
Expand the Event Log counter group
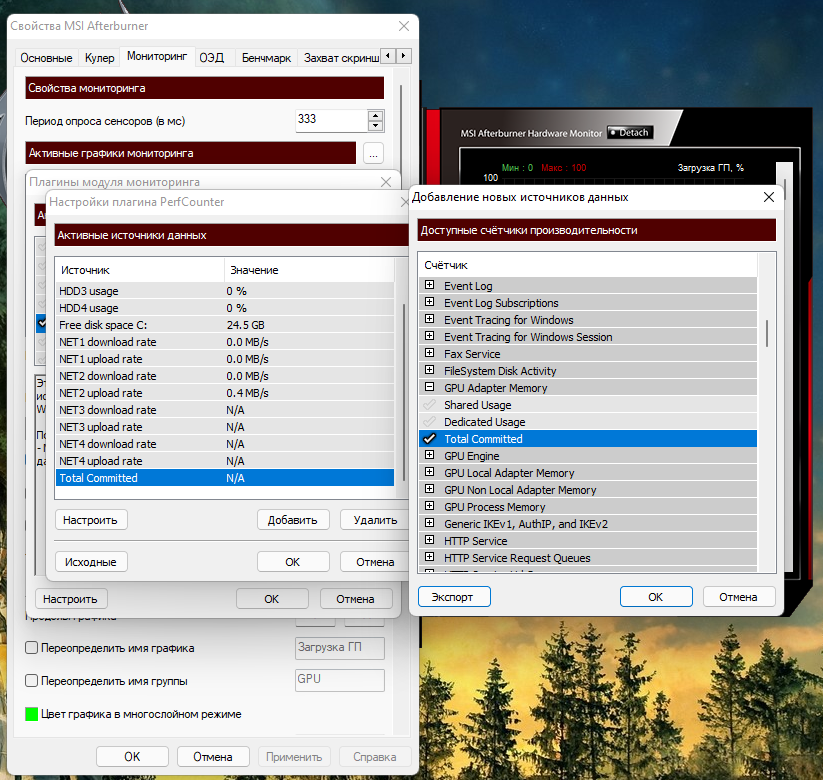coord(429,285)
